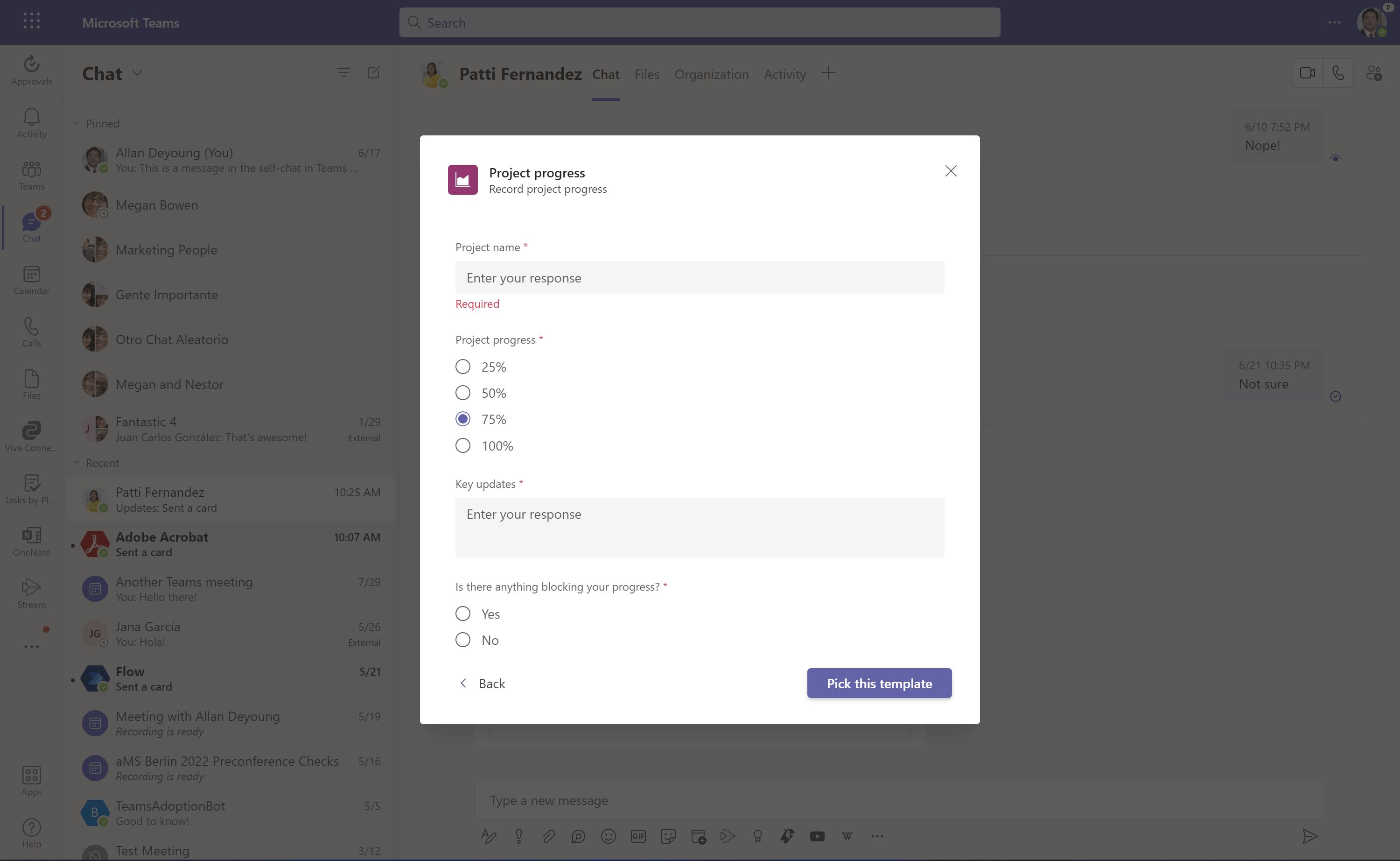Switch to the Organization tab
The width and height of the screenshot is (1400, 861).
(x=711, y=74)
